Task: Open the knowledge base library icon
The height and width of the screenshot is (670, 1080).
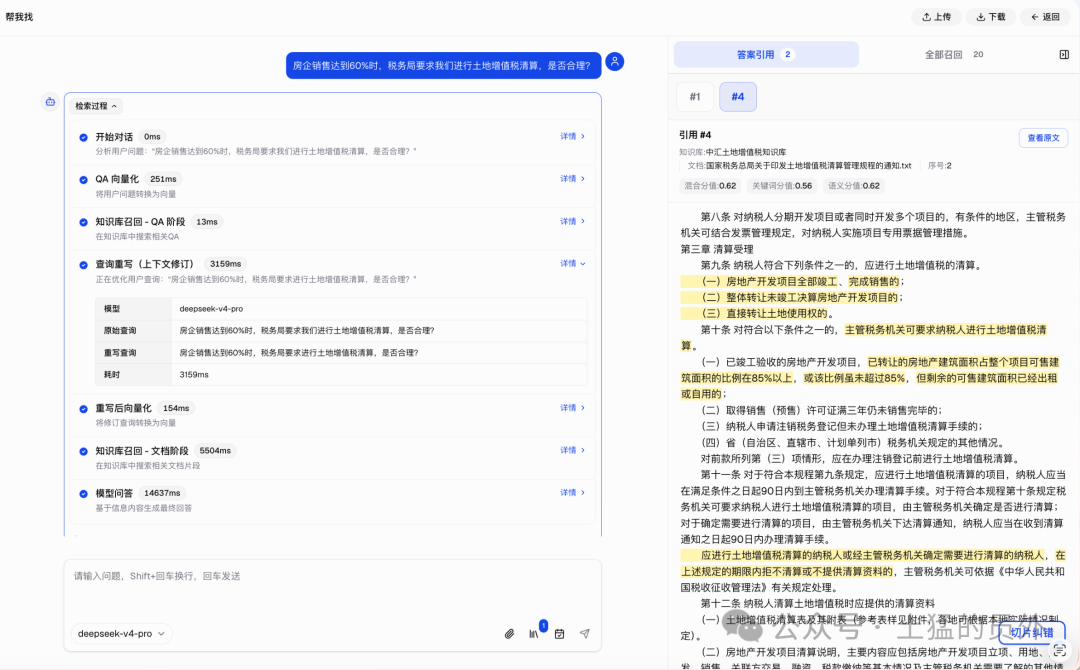Action: (x=534, y=634)
